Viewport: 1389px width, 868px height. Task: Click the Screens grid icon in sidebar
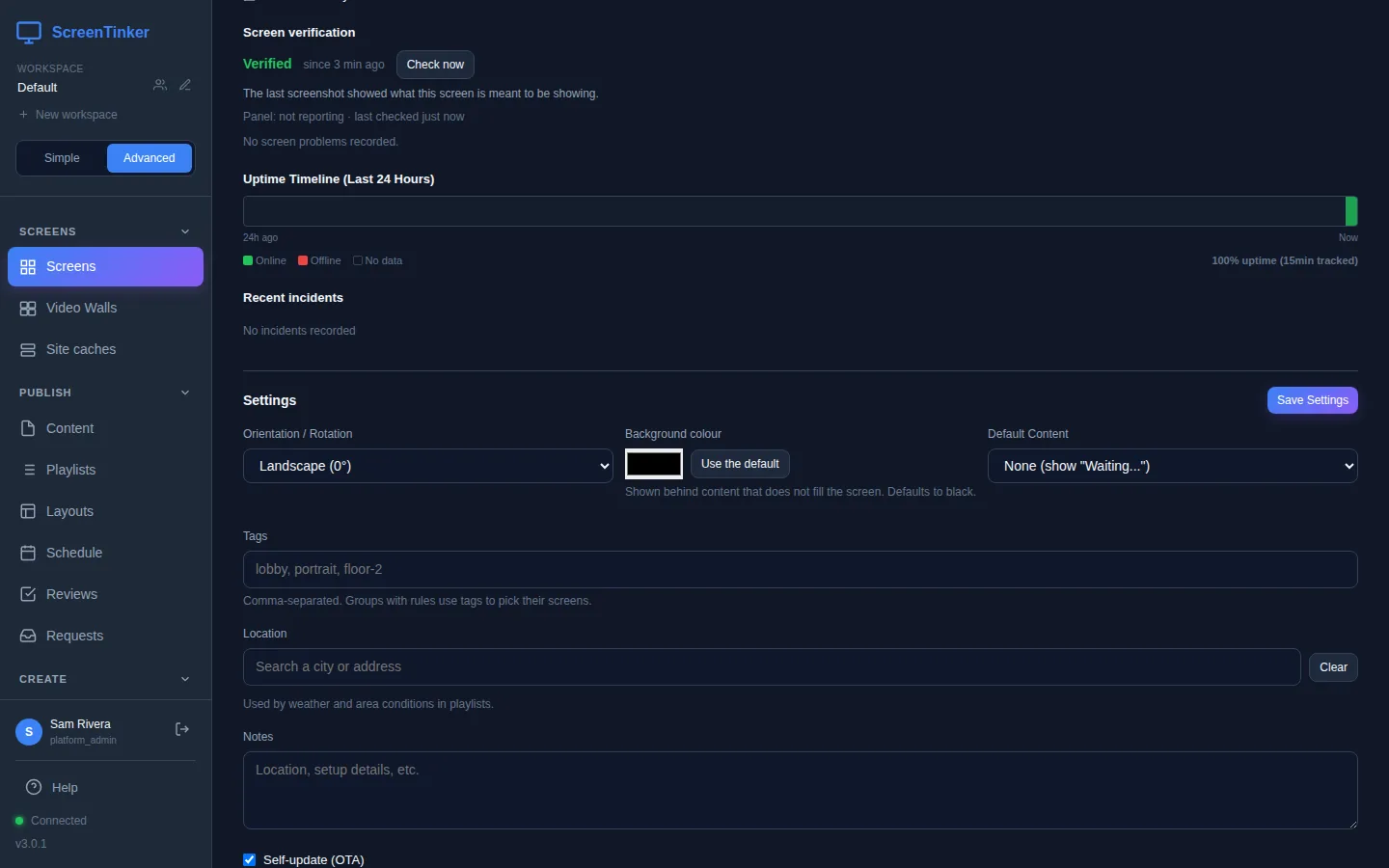click(28, 267)
